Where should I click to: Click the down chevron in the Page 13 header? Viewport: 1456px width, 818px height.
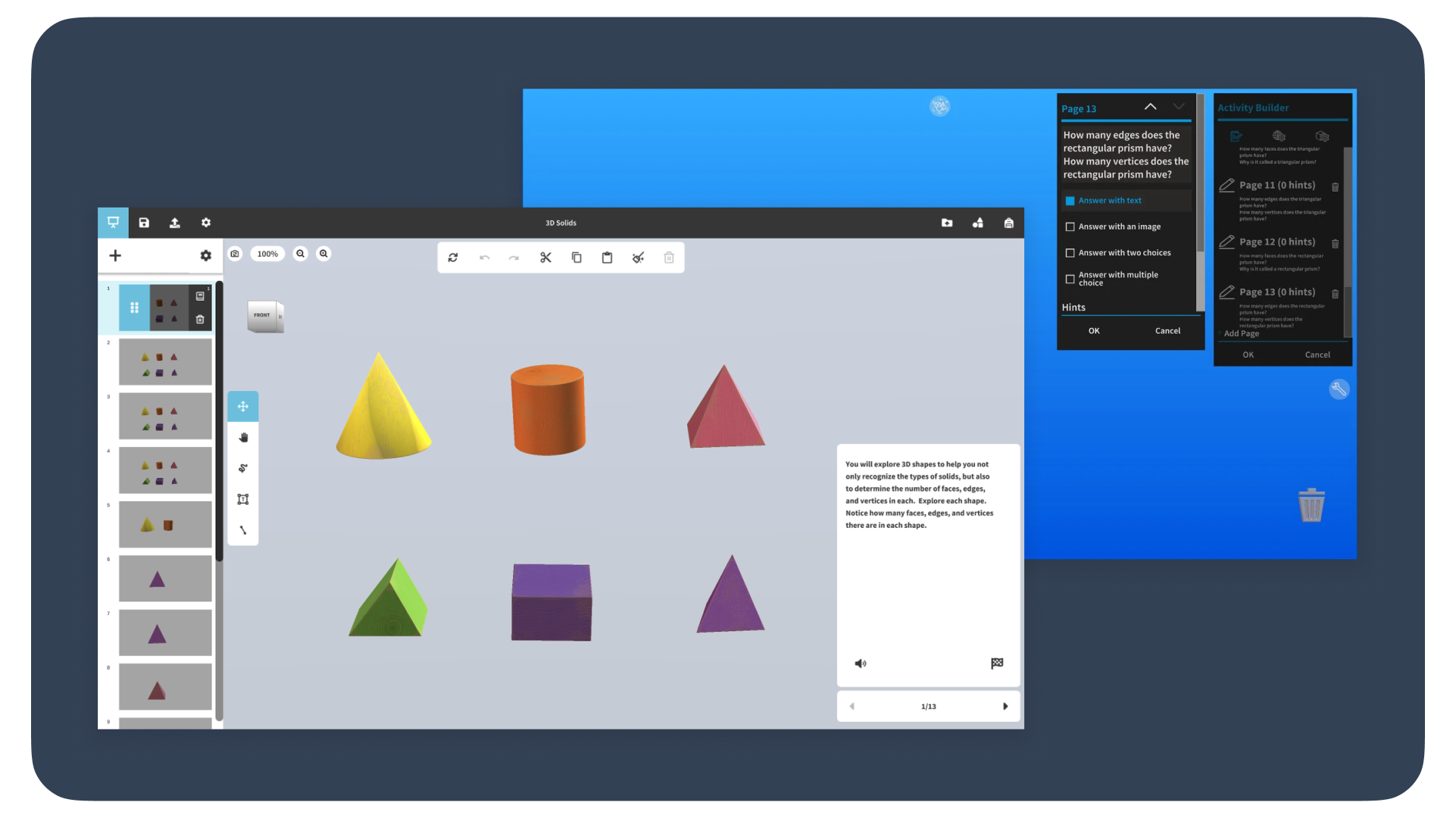[x=1179, y=107]
